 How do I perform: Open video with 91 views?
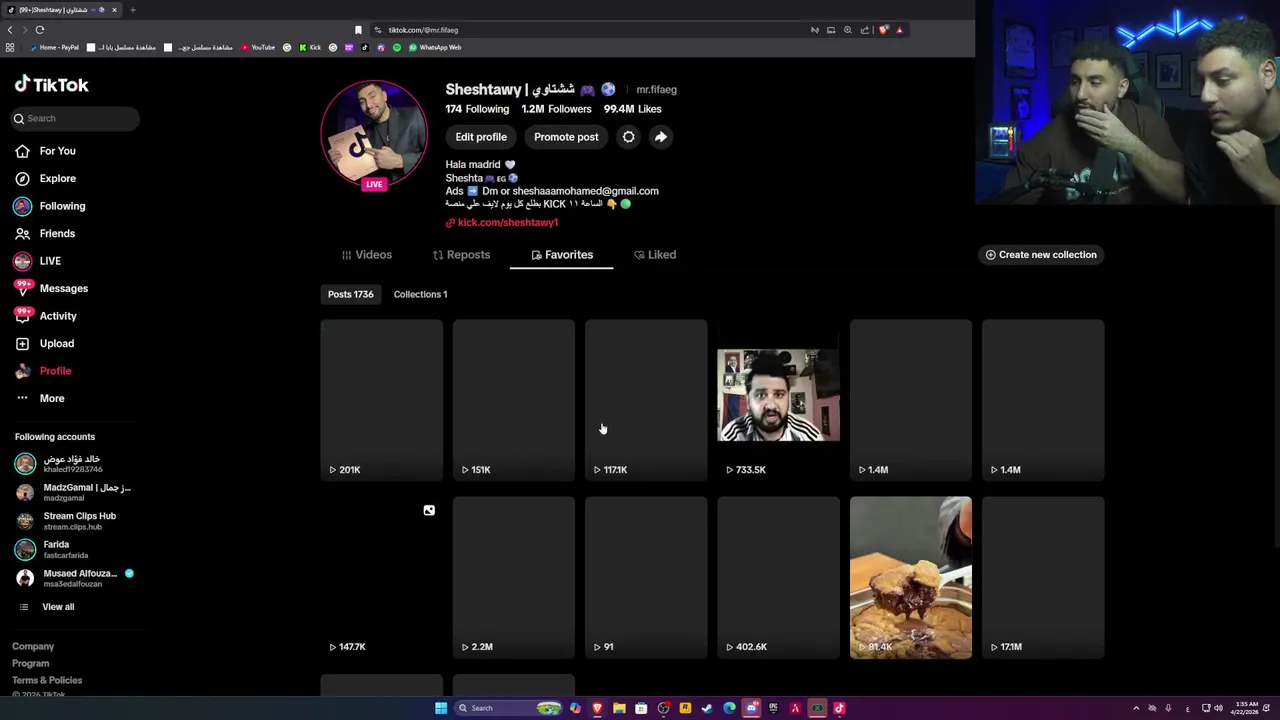point(646,578)
